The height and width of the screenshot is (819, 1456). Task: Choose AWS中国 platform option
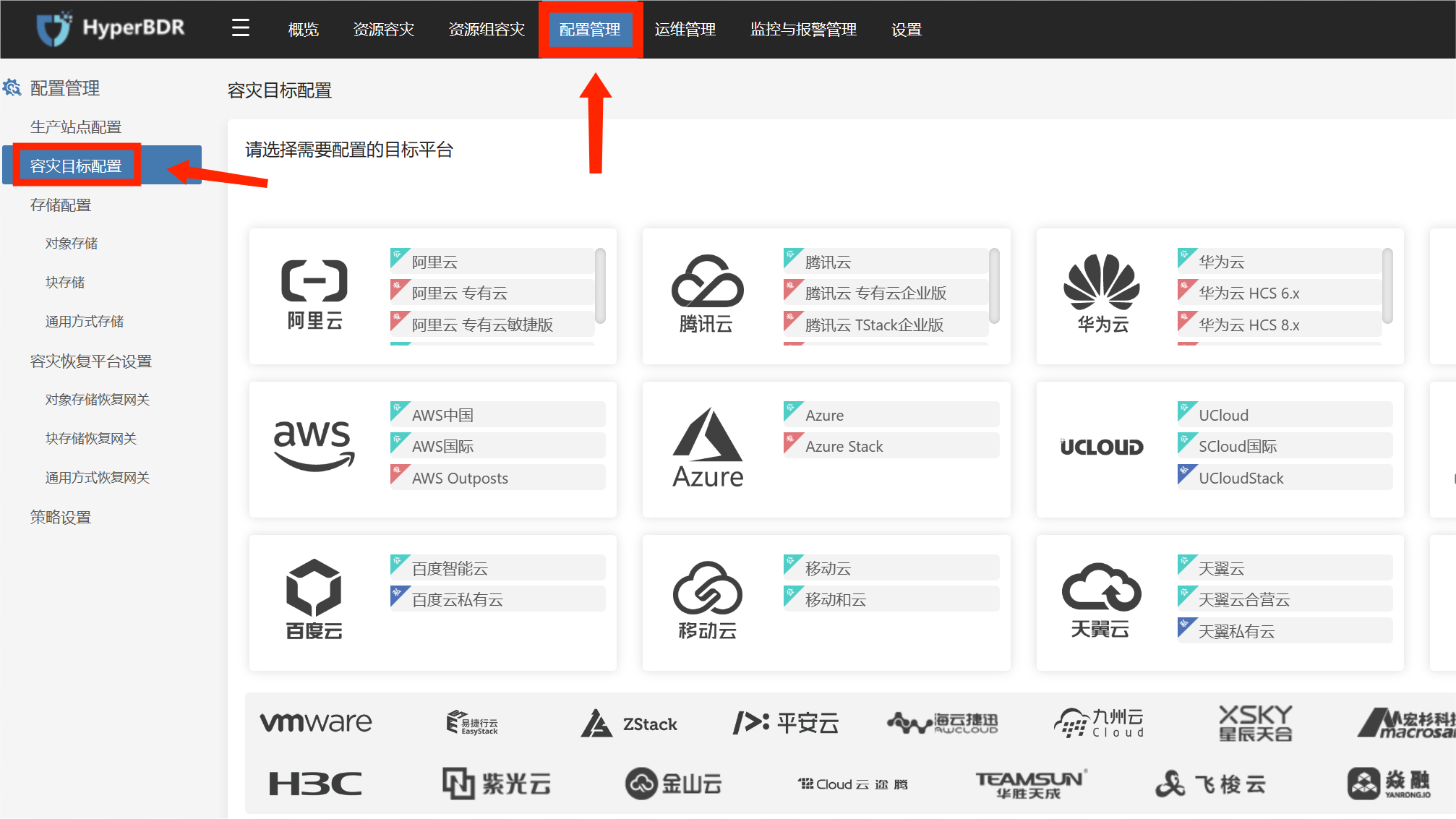[x=498, y=415]
